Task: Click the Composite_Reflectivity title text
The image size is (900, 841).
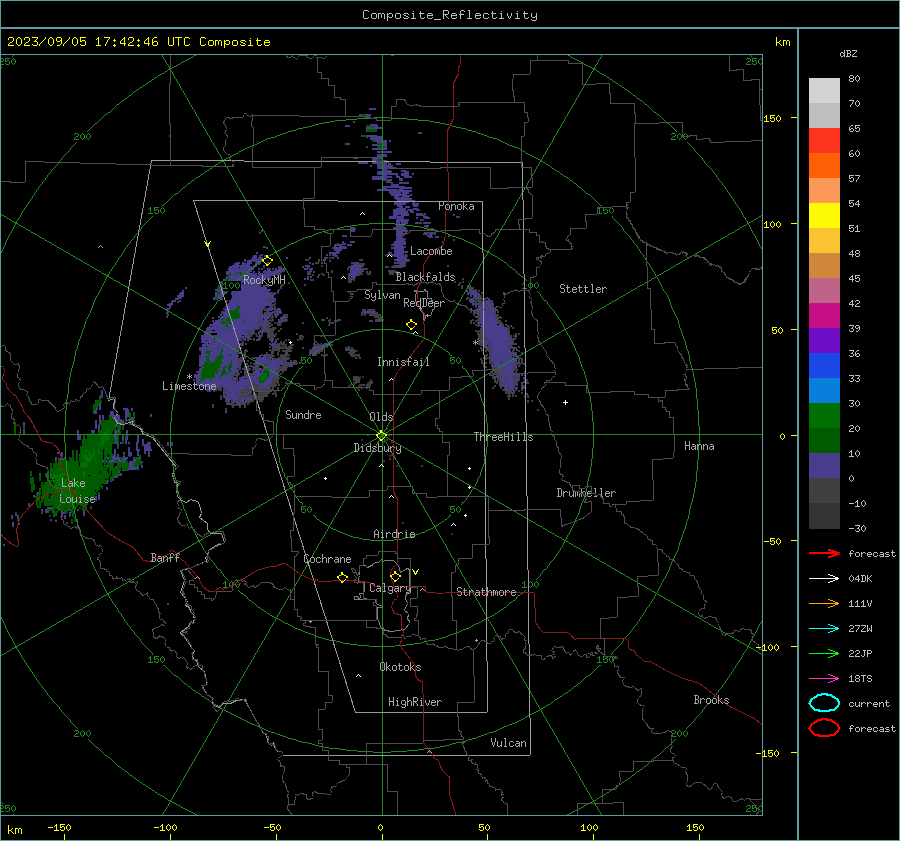Action: point(450,15)
